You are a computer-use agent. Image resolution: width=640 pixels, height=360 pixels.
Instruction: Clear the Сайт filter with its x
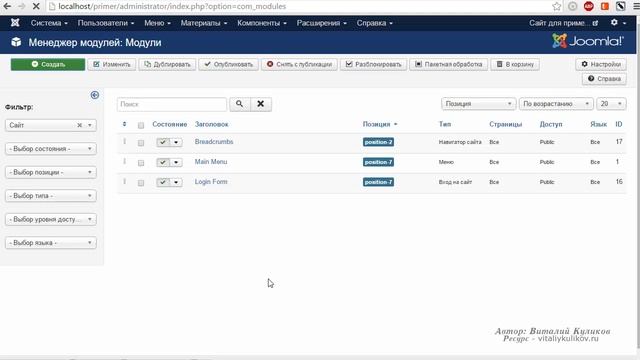pos(80,125)
